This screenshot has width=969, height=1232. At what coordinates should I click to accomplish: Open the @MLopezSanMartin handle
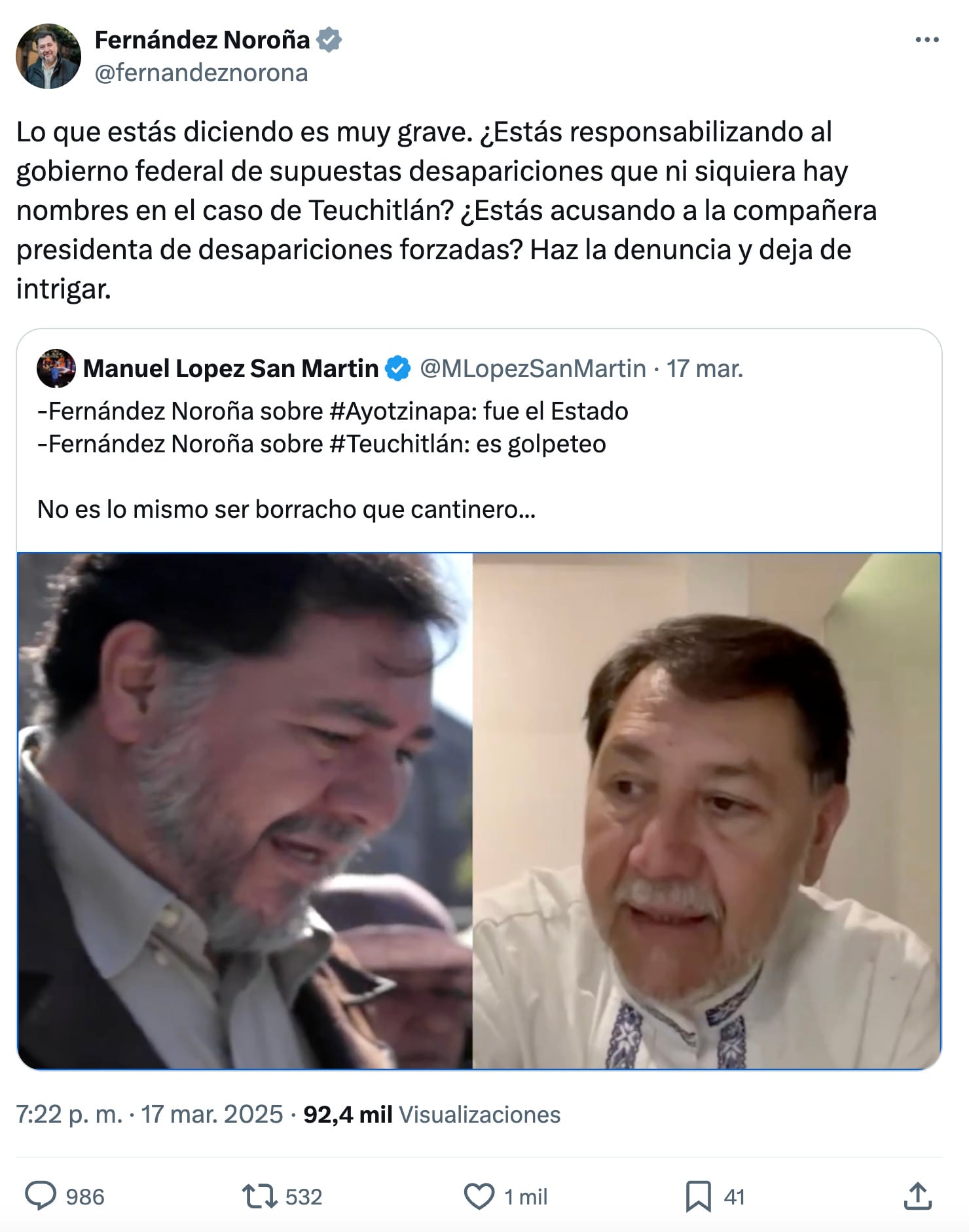[x=533, y=369]
